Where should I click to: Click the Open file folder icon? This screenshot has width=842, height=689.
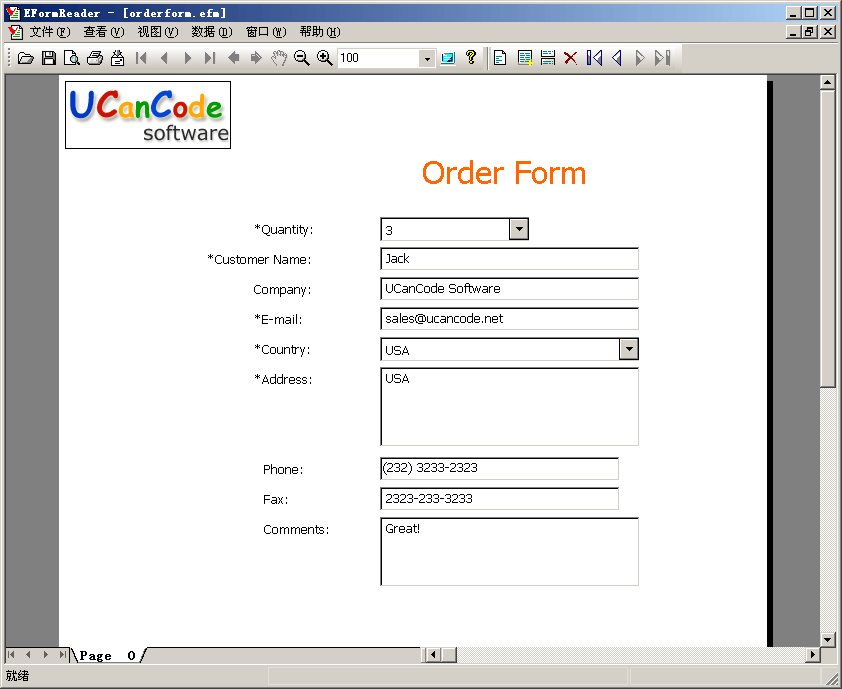(x=26, y=58)
